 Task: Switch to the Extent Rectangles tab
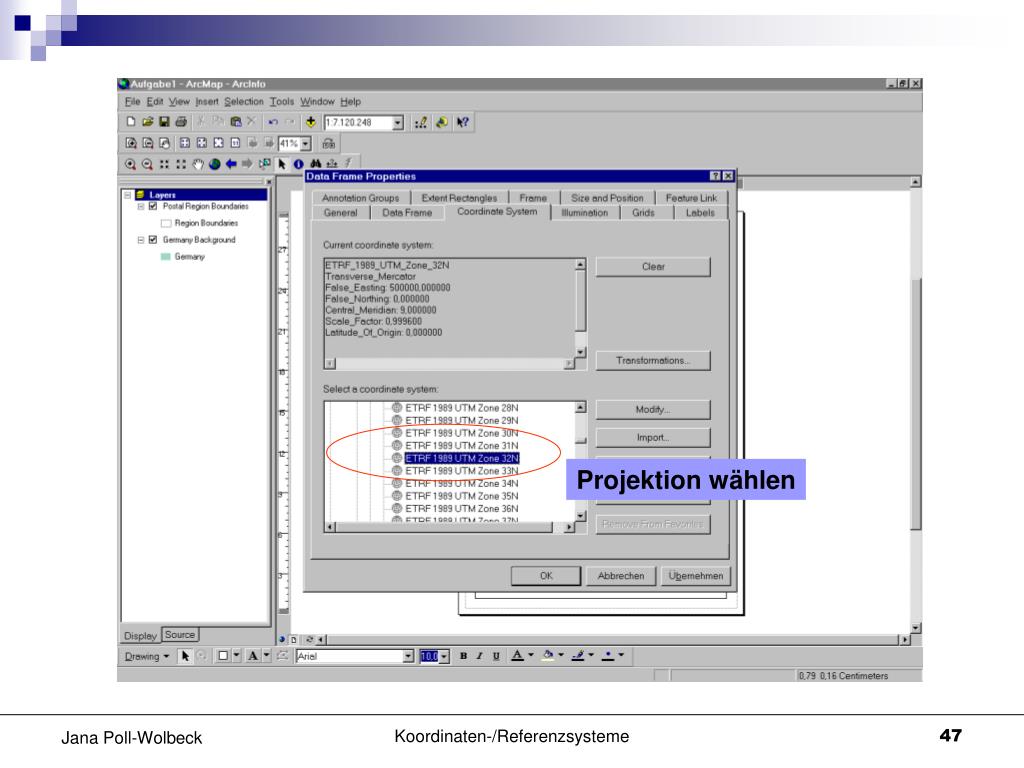(x=459, y=198)
